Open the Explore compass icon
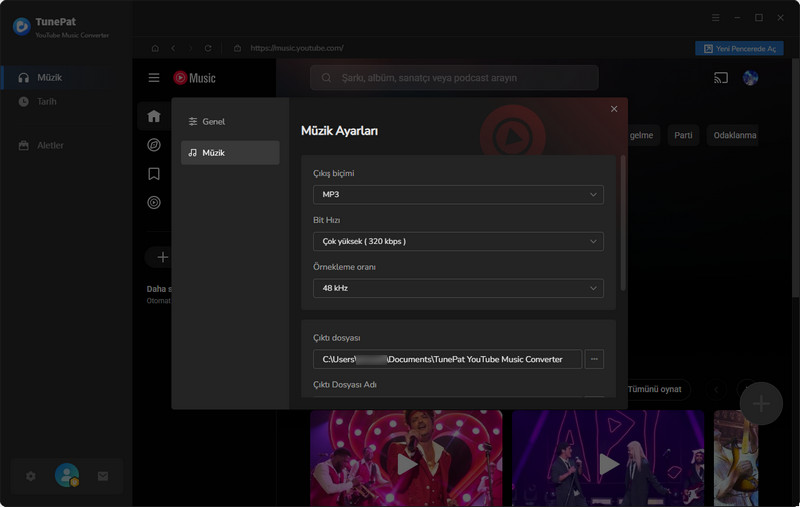Screen dimensions: 800x507 [153, 145]
